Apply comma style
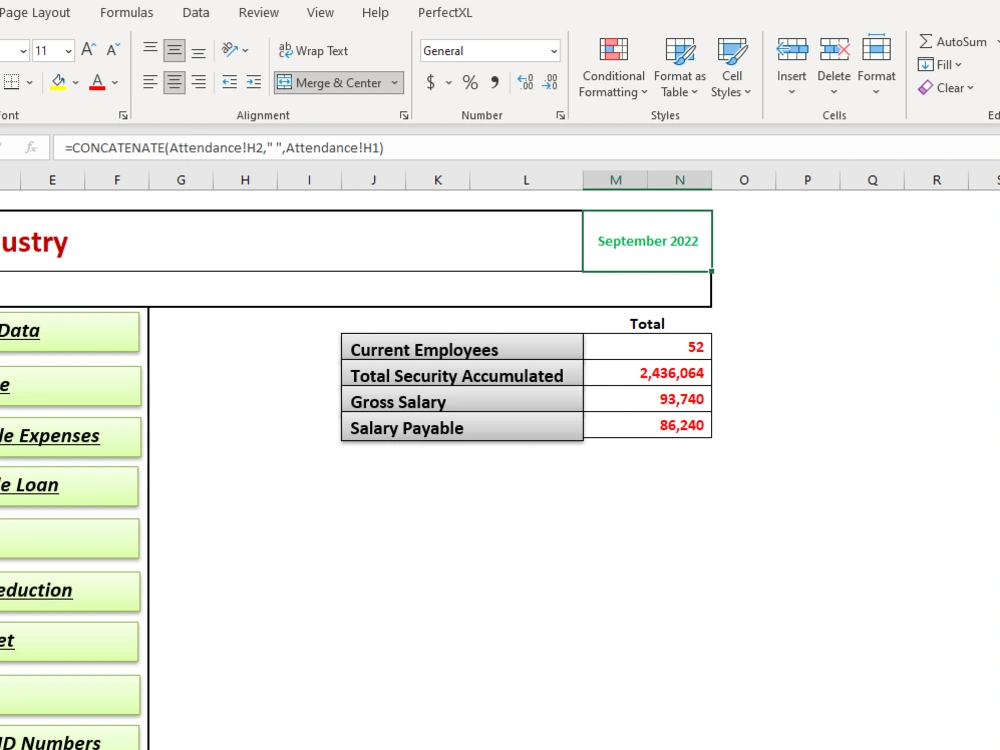The image size is (1000, 750). click(495, 82)
